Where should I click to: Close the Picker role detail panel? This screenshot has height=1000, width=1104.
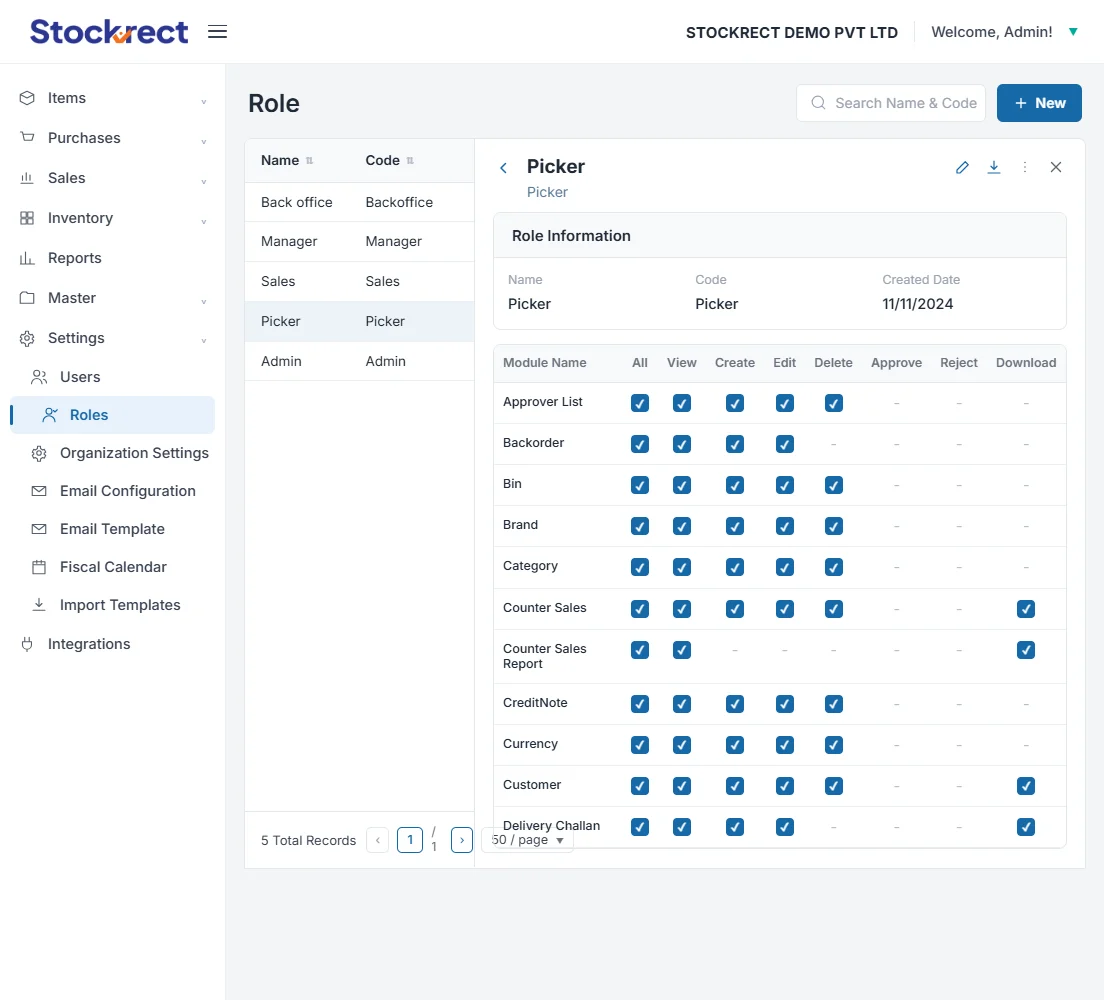1055,167
